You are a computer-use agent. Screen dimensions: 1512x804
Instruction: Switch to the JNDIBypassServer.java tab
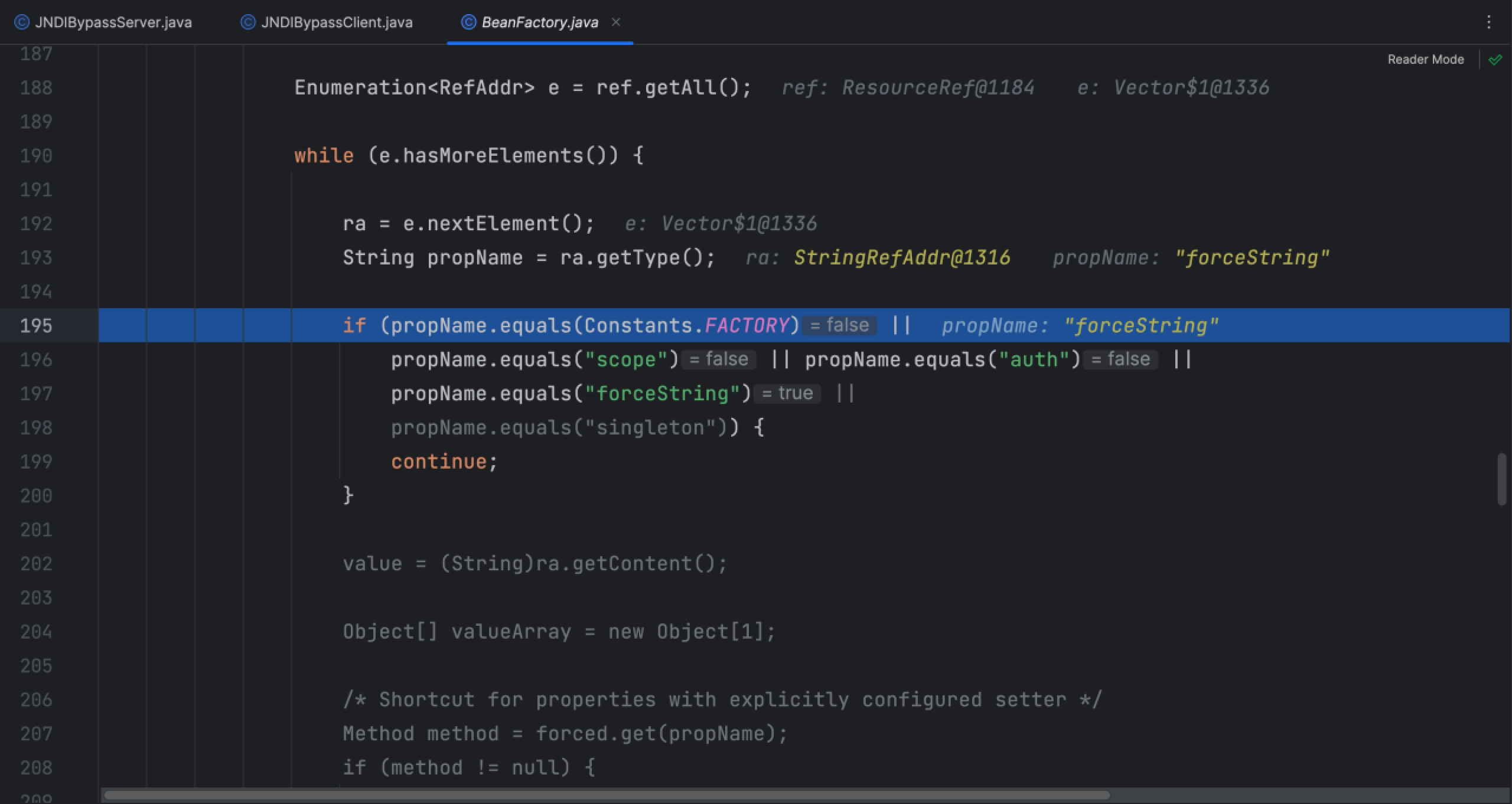[x=103, y=22]
